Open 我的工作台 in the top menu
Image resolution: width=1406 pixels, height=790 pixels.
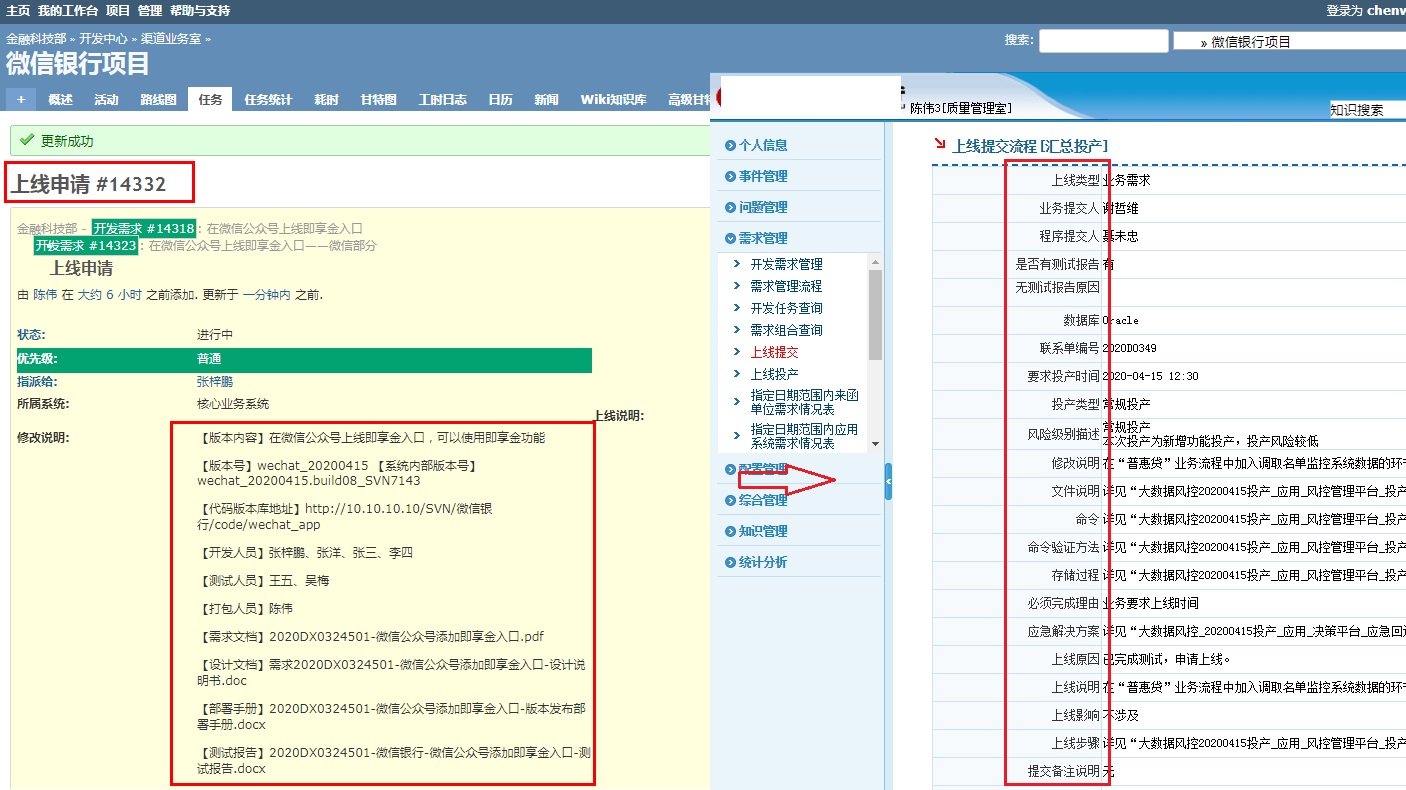[68, 11]
